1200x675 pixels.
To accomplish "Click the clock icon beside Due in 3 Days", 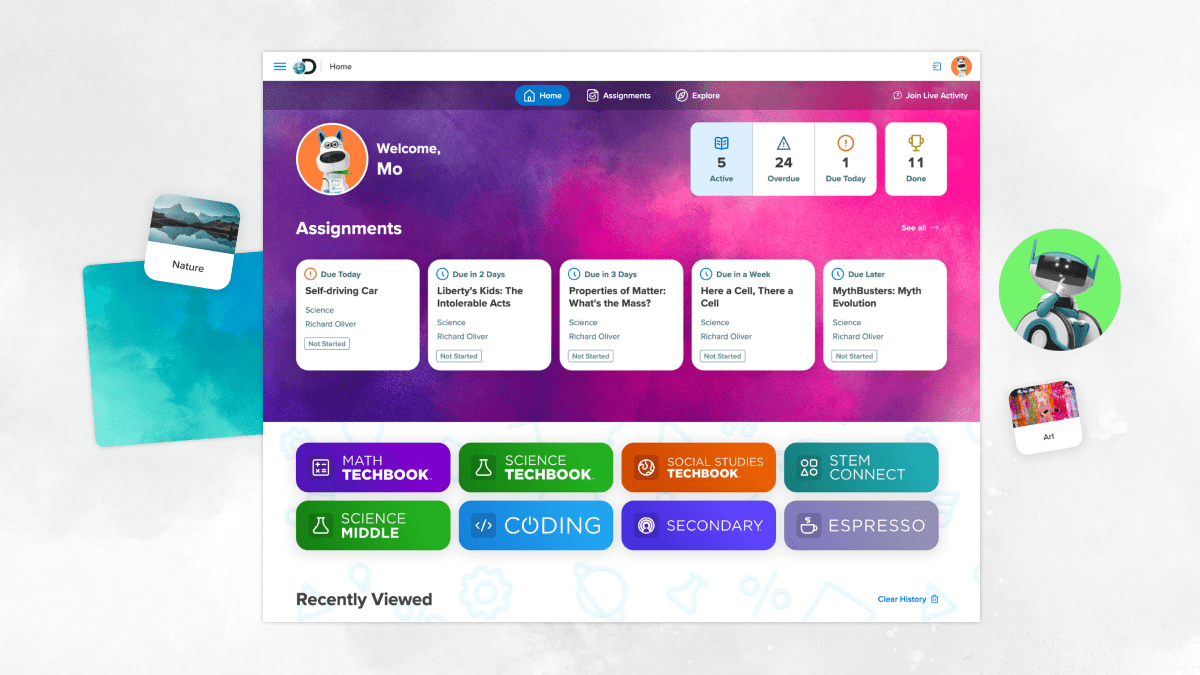I will pos(575,274).
